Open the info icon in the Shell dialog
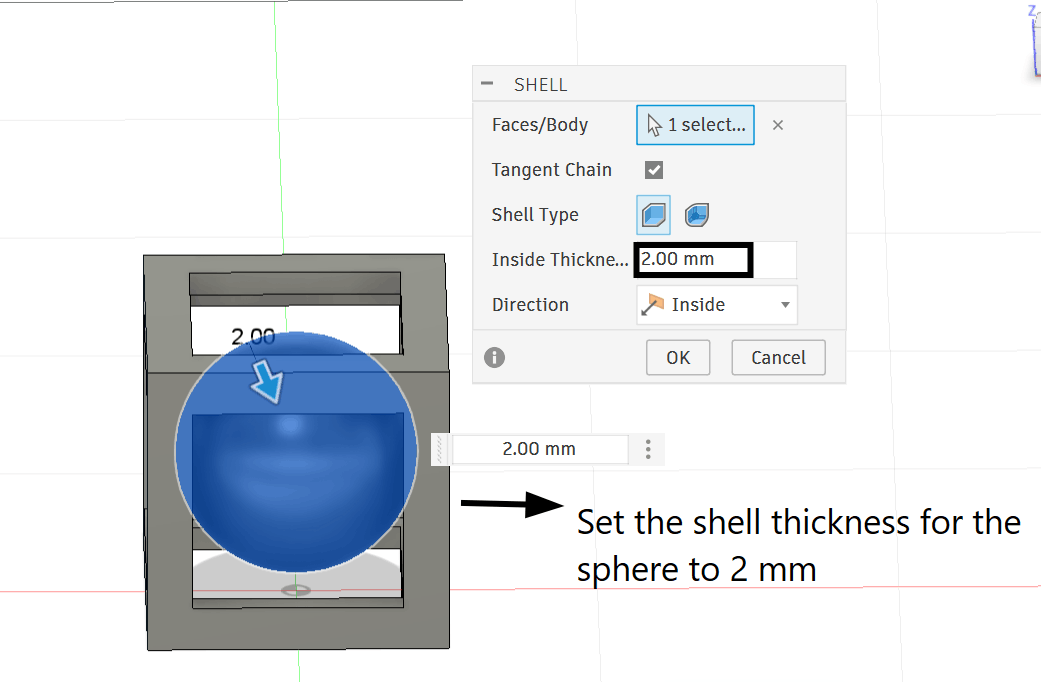Image resolution: width=1041 pixels, height=682 pixels. (495, 358)
